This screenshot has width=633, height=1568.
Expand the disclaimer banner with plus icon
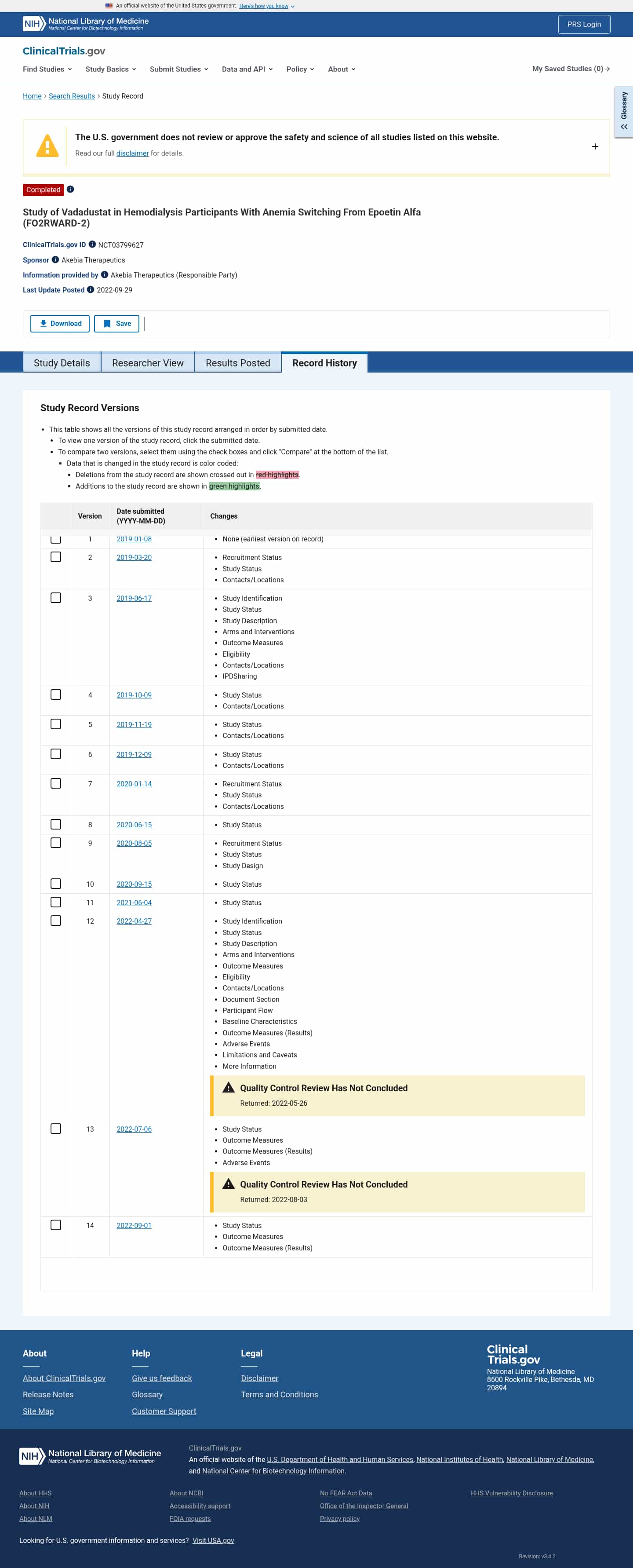(x=595, y=146)
